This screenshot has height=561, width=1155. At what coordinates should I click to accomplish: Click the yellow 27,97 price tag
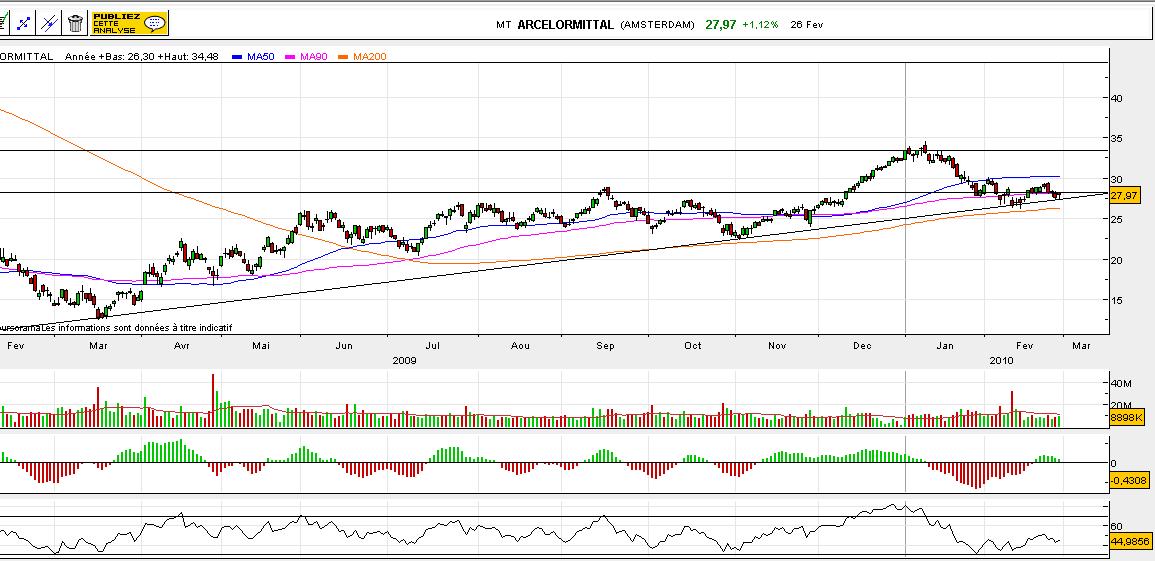click(x=1125, y=196)
